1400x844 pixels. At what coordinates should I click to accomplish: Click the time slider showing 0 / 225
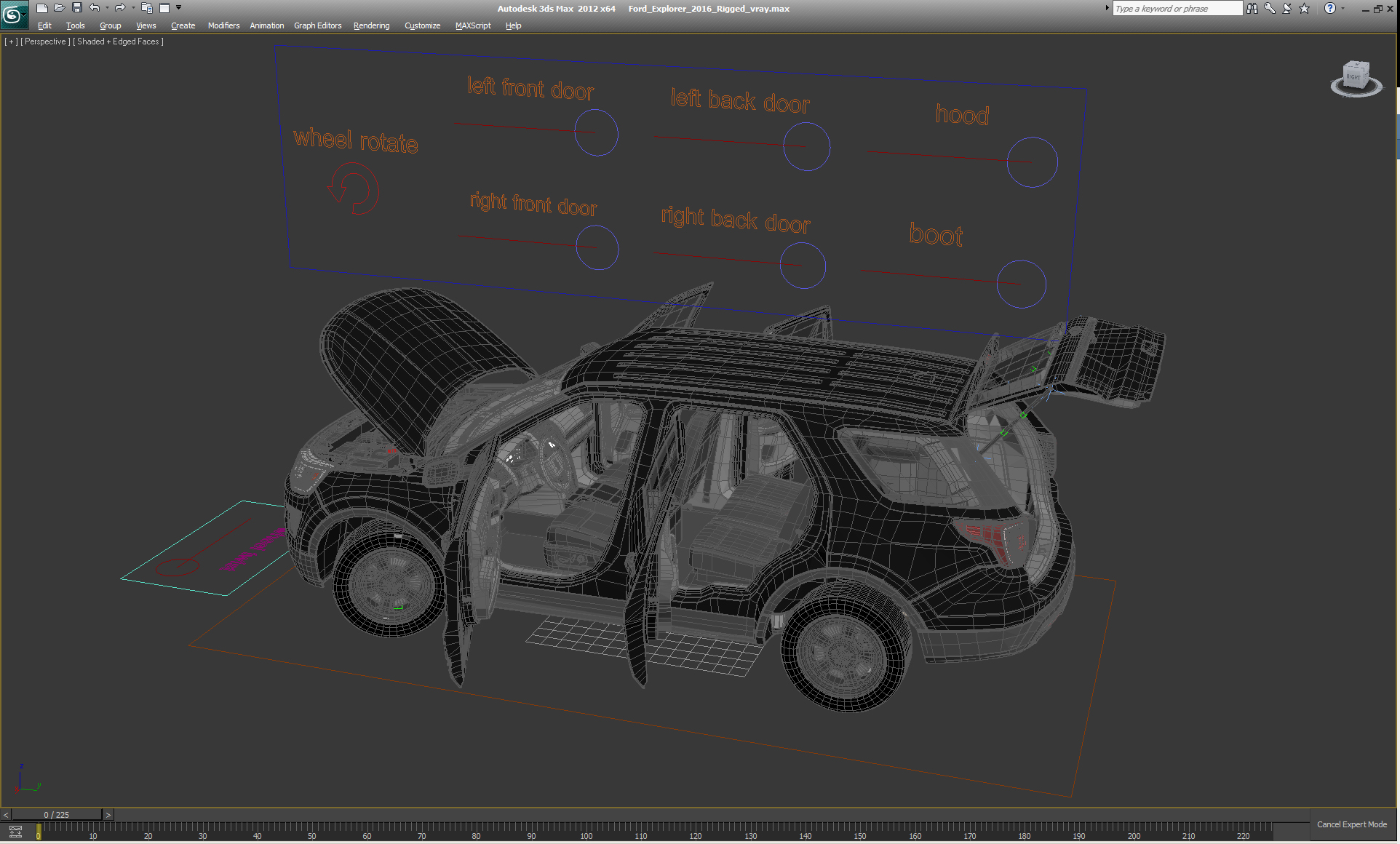click(x=57, y=815)
